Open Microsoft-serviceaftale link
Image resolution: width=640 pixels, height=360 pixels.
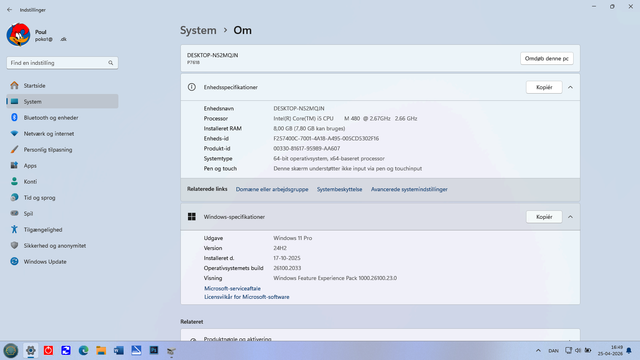coord(232,289)
